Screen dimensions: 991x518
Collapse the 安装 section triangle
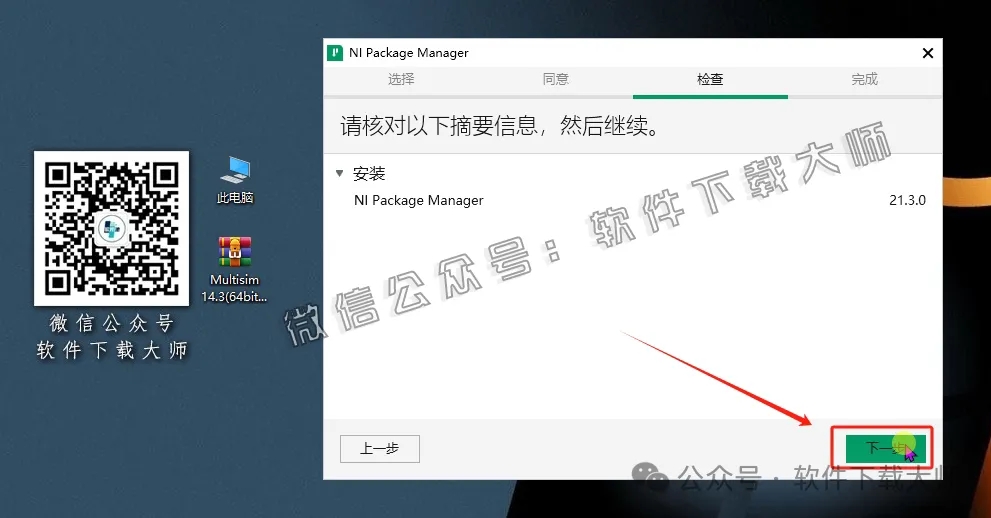[x=339, y=173]
